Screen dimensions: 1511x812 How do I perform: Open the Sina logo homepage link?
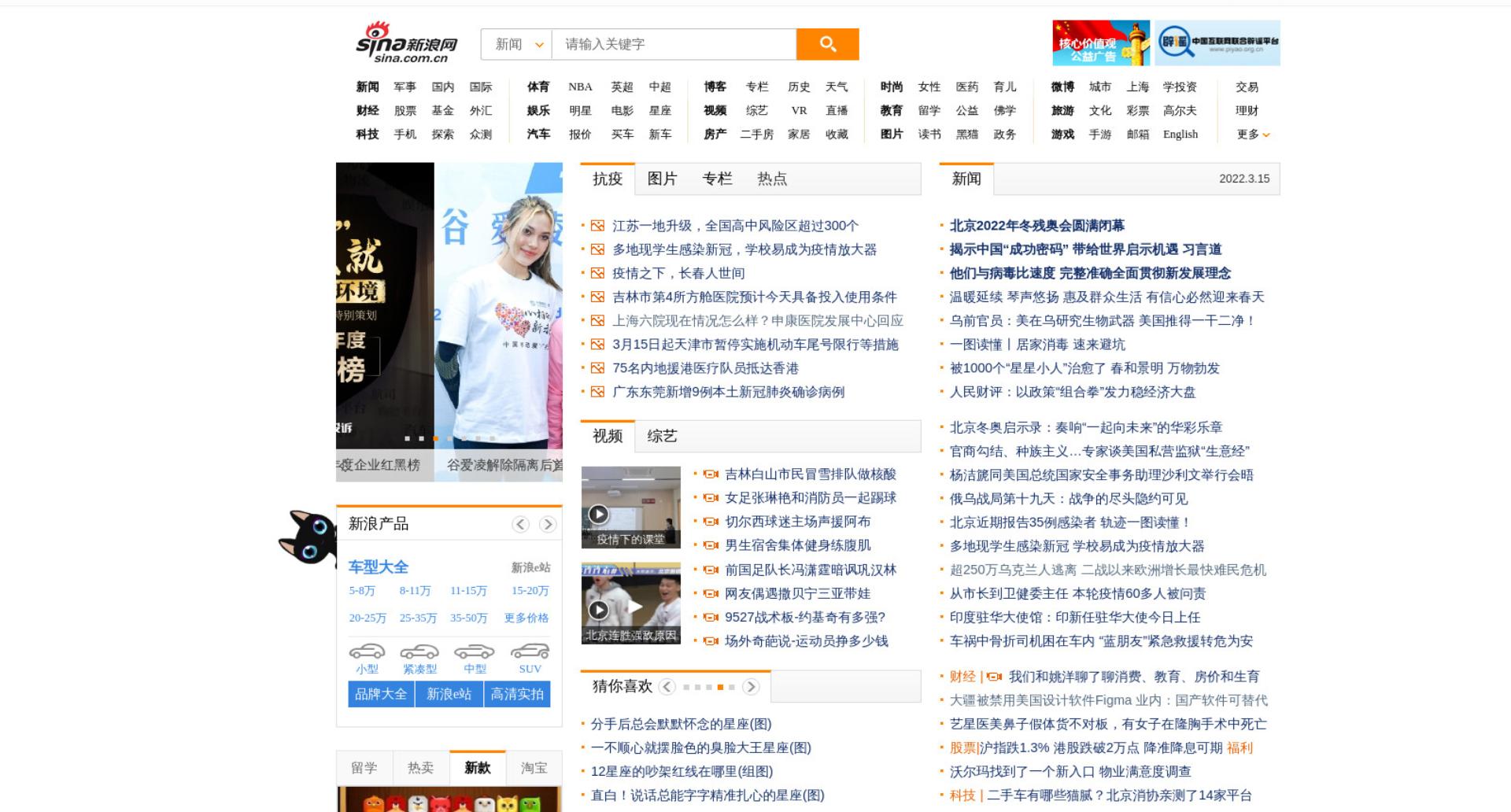coord(406,42)
